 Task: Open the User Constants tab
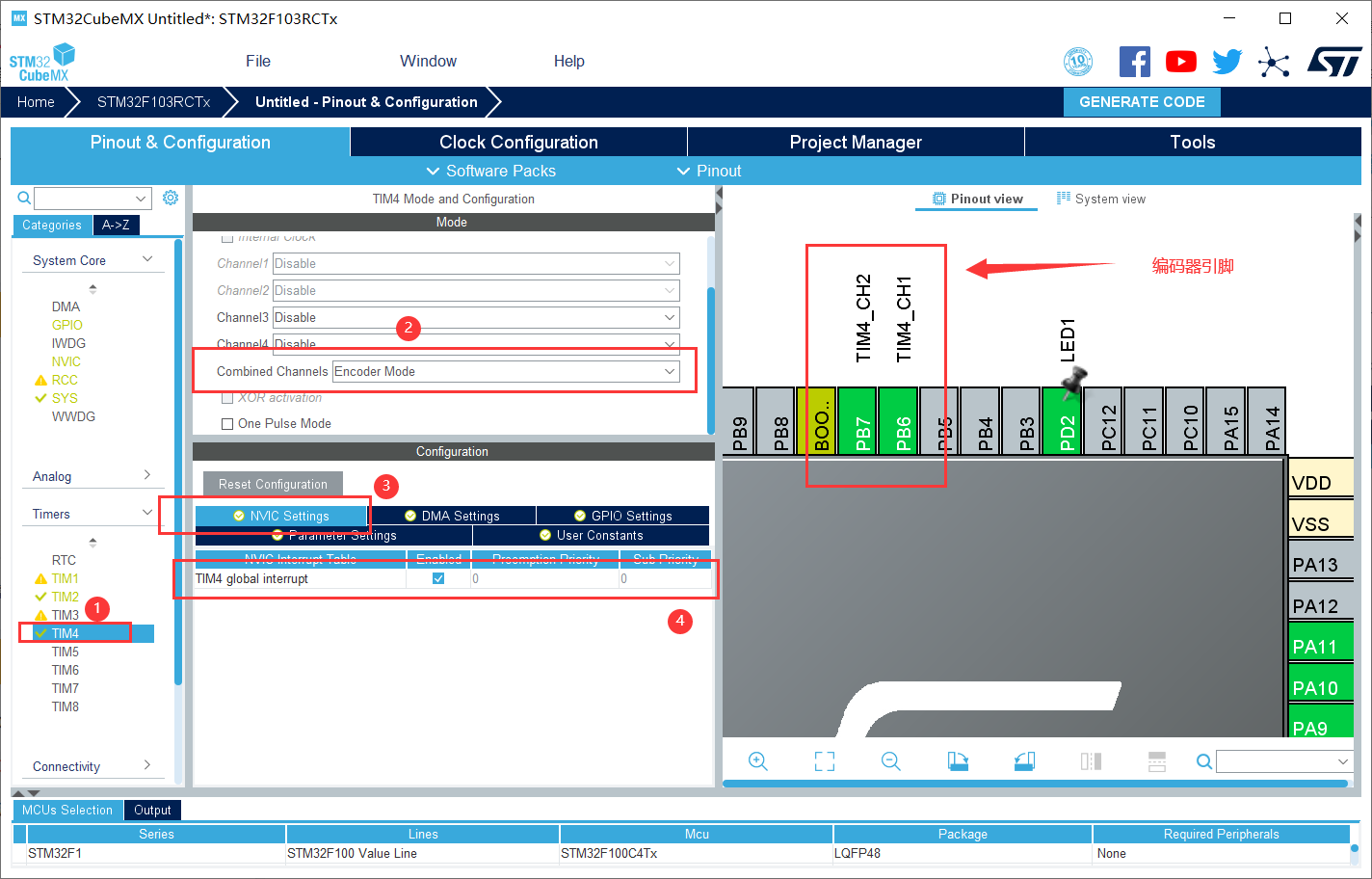591,535
